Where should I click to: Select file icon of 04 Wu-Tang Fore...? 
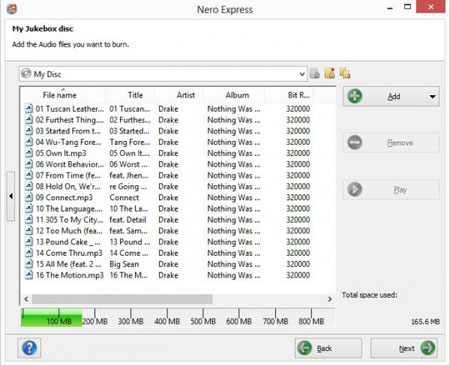29,142
